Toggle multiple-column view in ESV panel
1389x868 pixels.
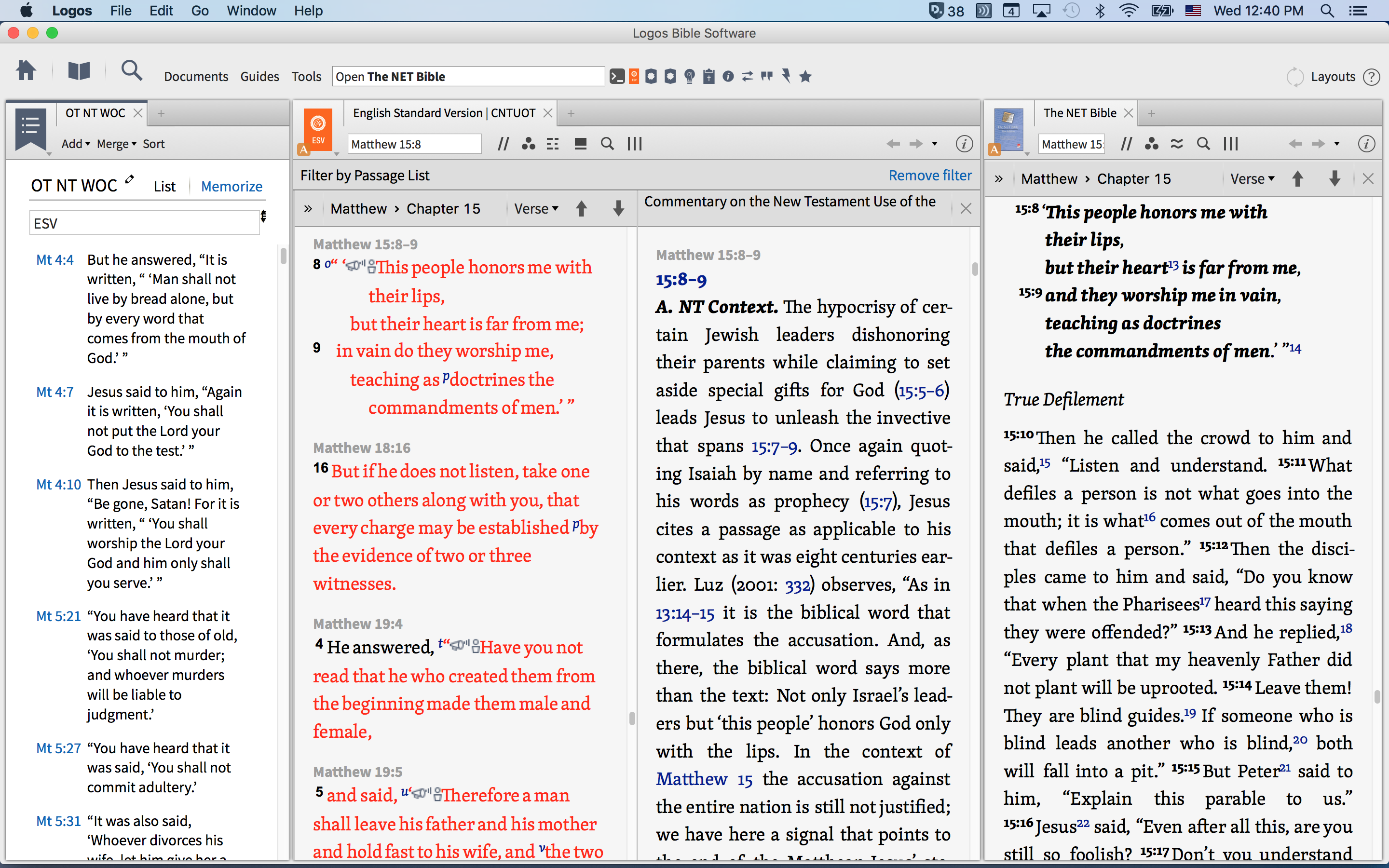click(634, 144)
